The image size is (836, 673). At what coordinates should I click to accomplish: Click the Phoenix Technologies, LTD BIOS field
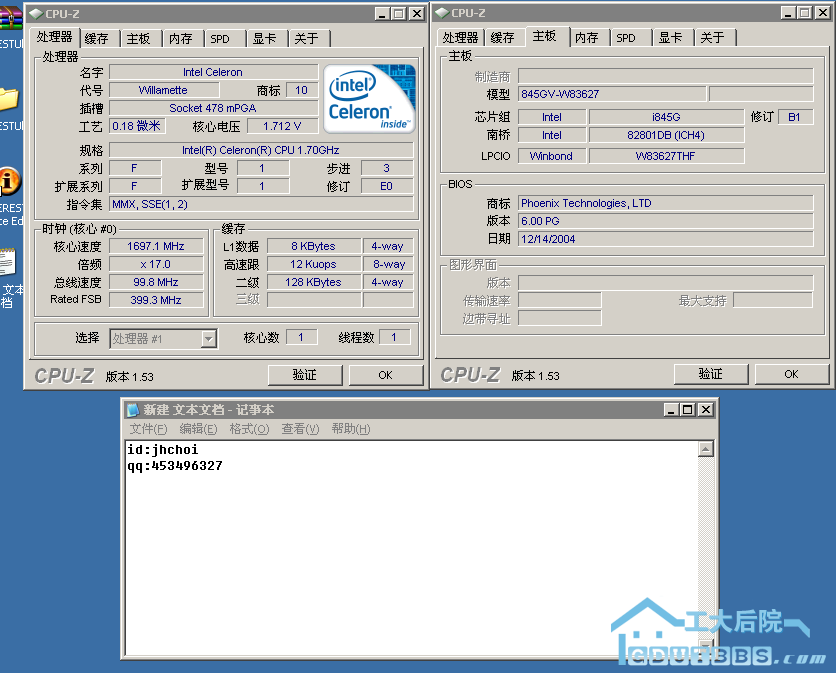point(666,203)
